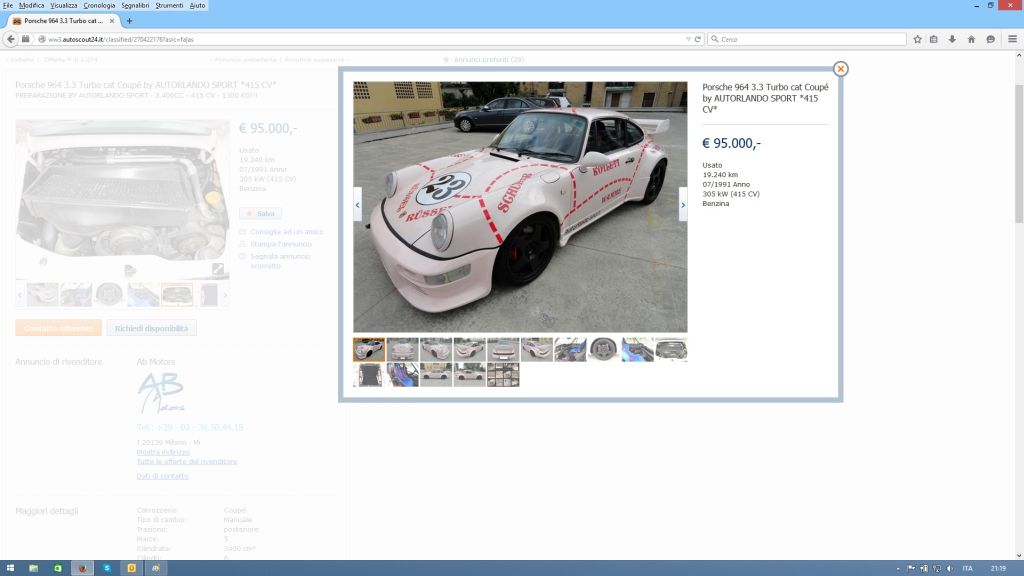Image resolution: width=1024 pixels, height=576 pixels.
Task: Click the site identity icon in address bar
Action: (42, 39)
